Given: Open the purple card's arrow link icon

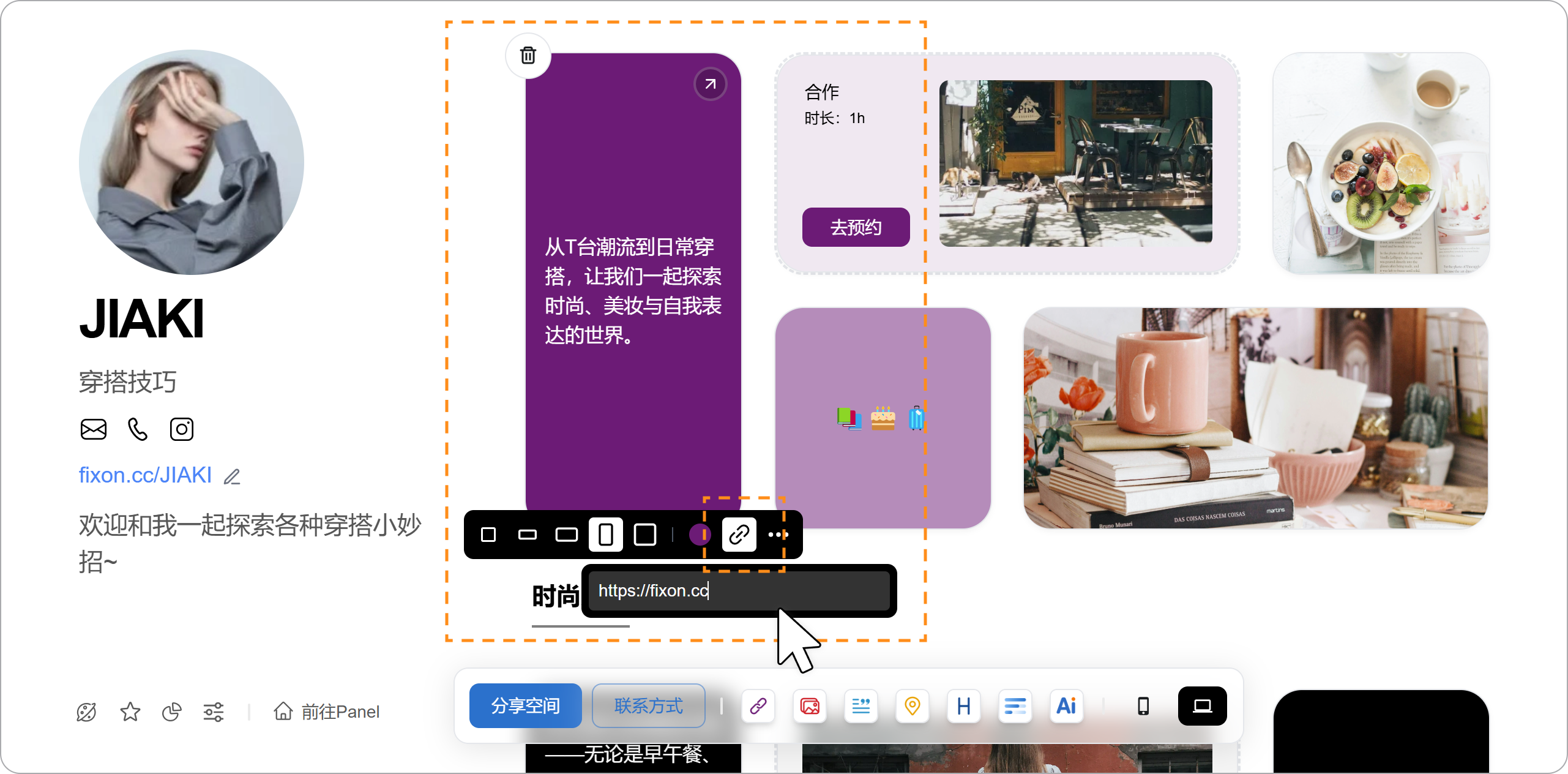Looking at the screenshot, I should pos(710,84).
